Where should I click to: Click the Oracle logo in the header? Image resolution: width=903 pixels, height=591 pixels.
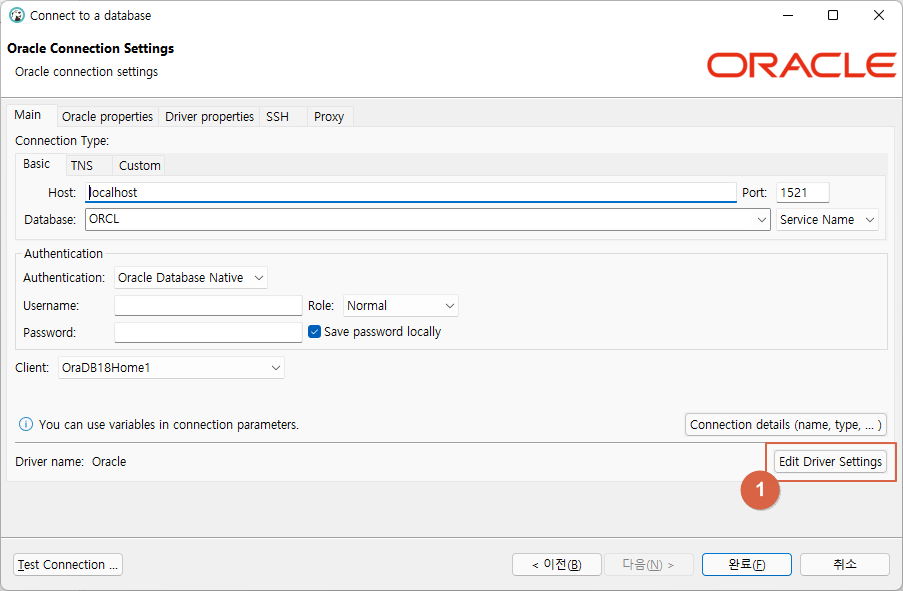pos(801,65)
